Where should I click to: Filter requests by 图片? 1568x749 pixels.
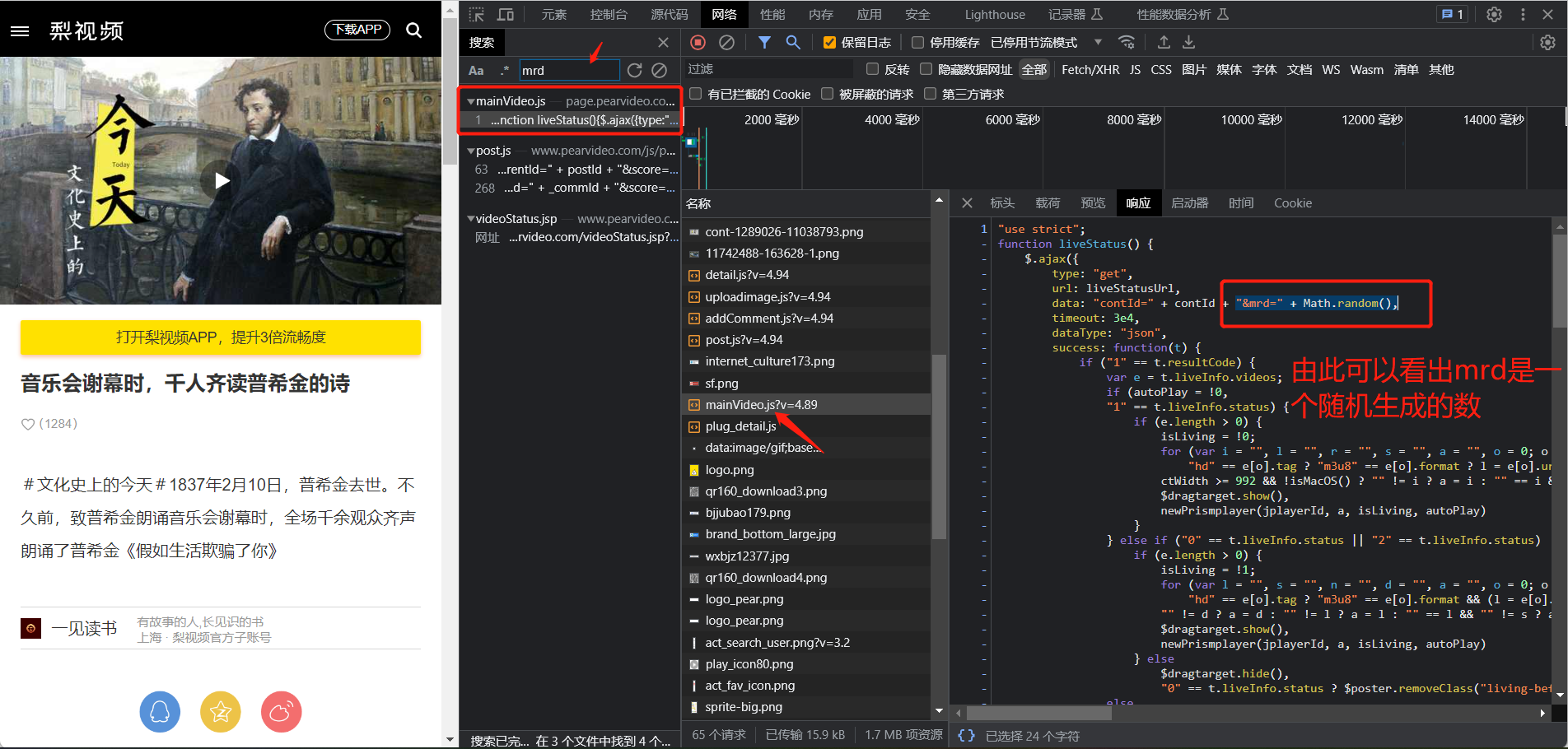(1193, 70)
